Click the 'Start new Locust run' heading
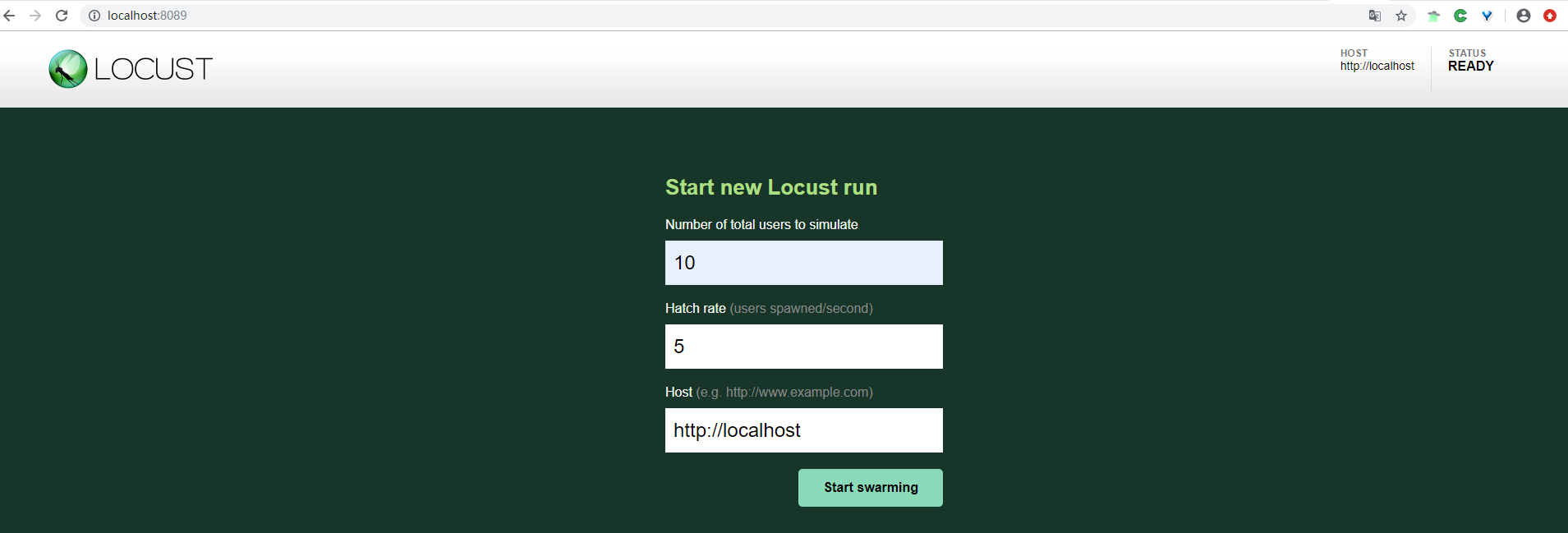The image size is (1568, 533). [x=771, y=187]
